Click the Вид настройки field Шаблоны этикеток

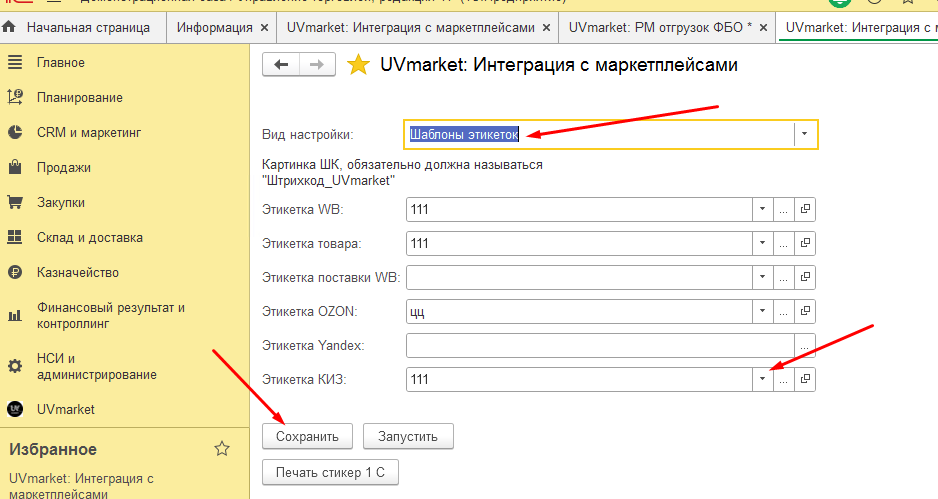(x=599, y=134)
